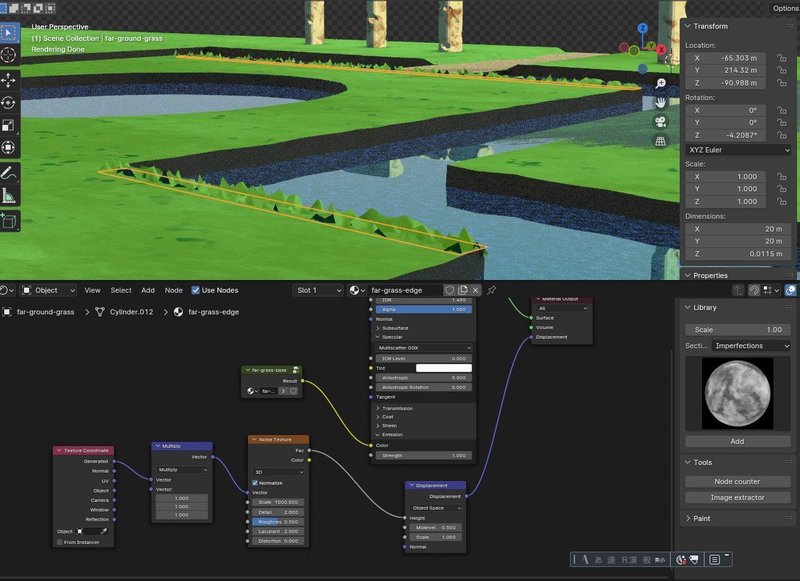Collapse the Library panel

pos(688,308)
